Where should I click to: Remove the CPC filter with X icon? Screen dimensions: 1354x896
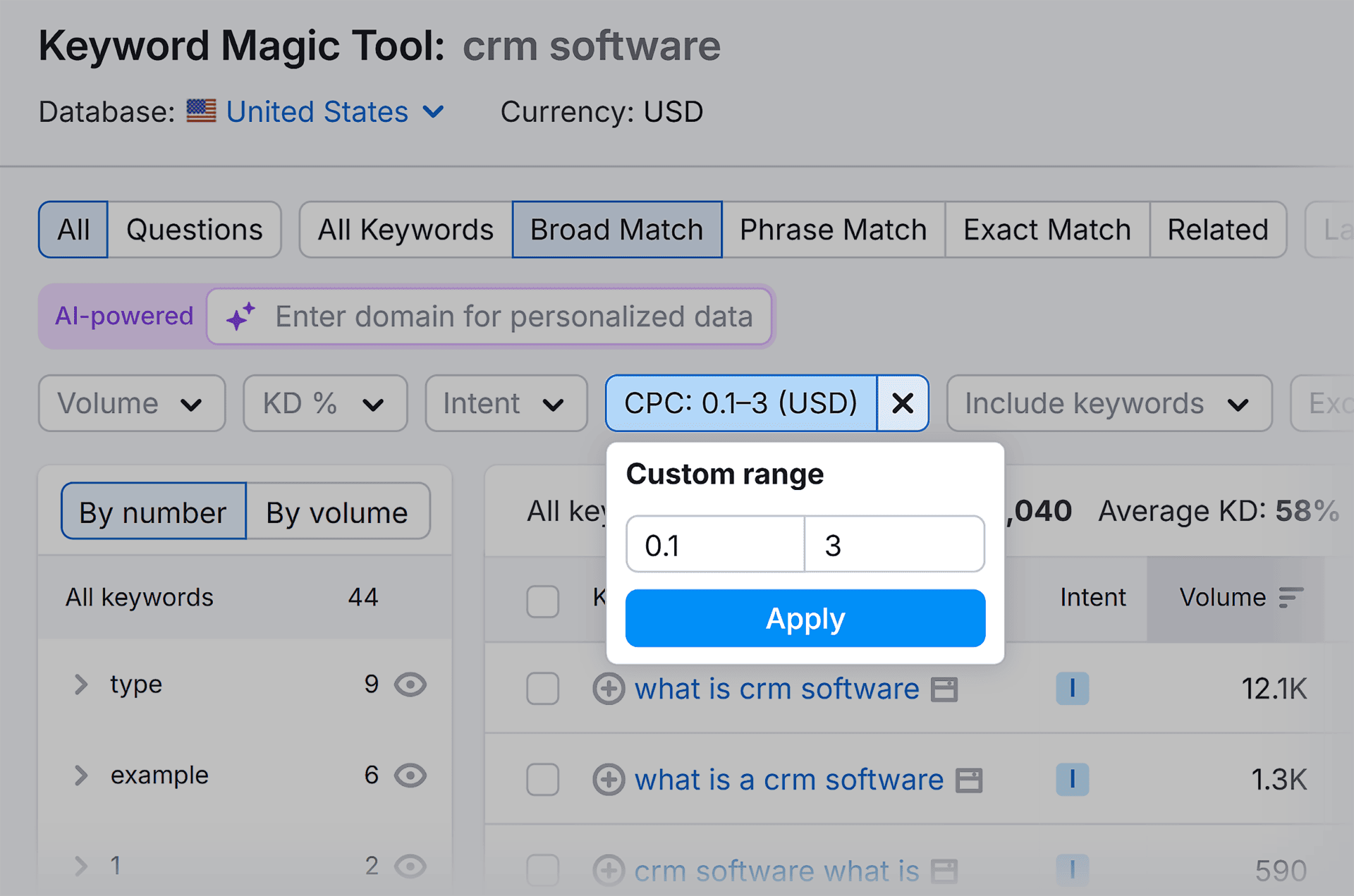pos(903,403)
